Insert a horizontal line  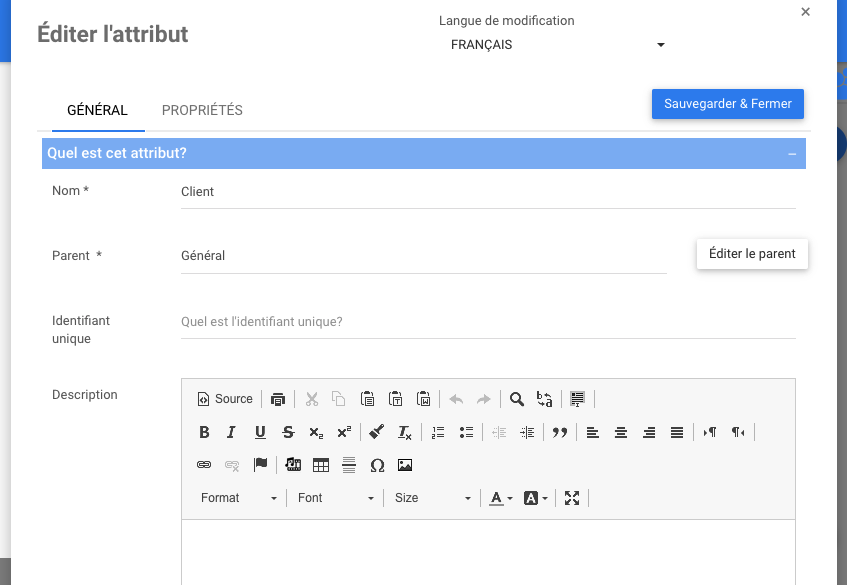(x=349, y=465)
